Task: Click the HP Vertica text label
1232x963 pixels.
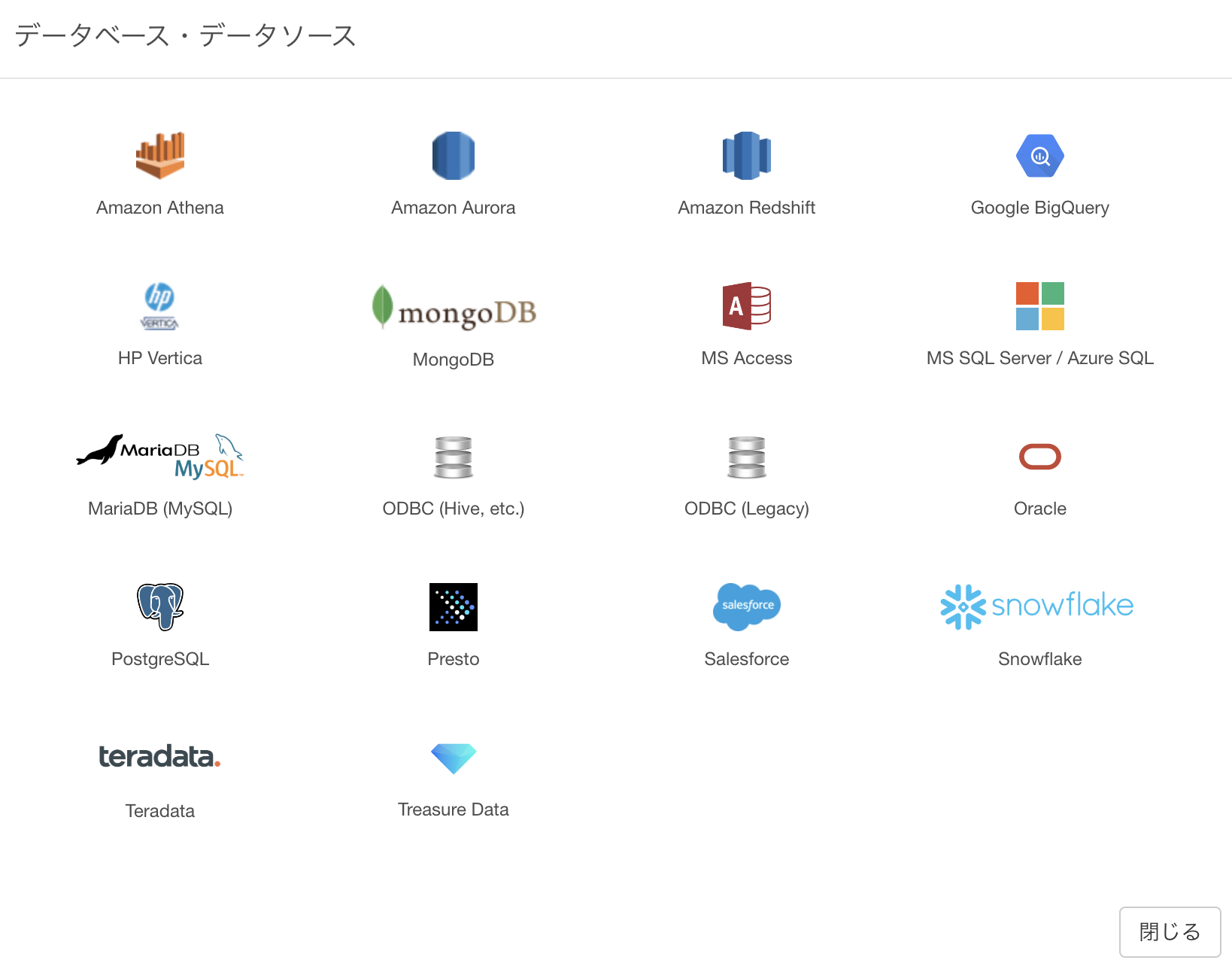Action: click(x=160, y=358)
